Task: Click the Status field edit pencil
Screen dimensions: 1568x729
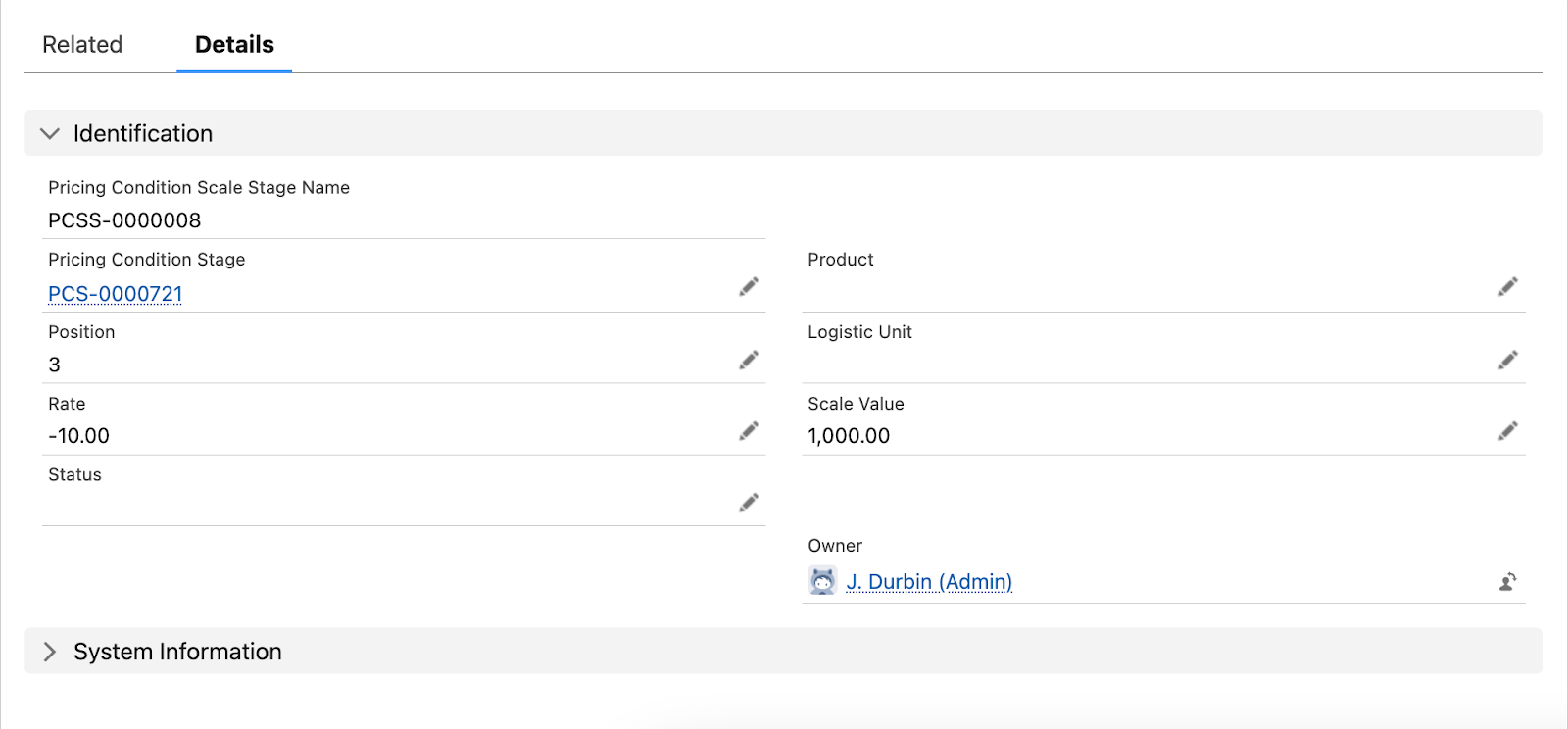Action: coord(749,503)
